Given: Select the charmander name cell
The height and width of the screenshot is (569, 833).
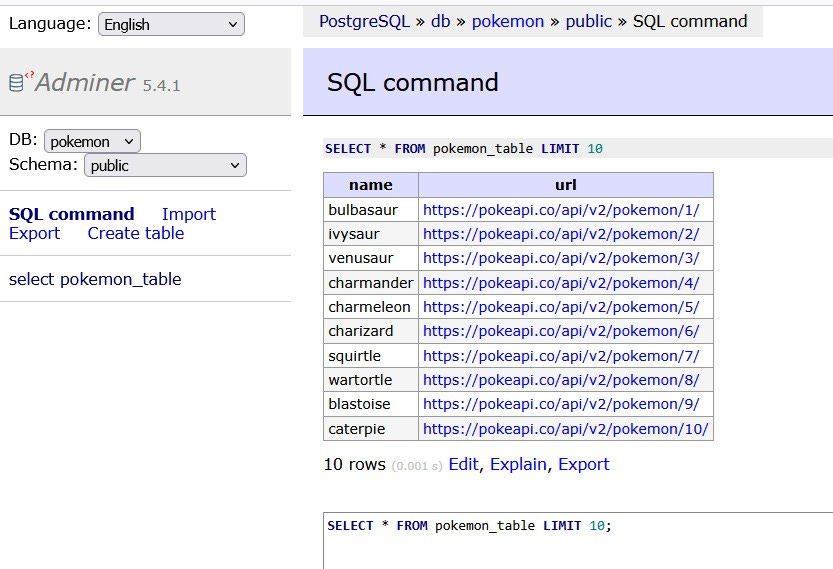Looking at the screenshot, I should click(x=371, y=283).
